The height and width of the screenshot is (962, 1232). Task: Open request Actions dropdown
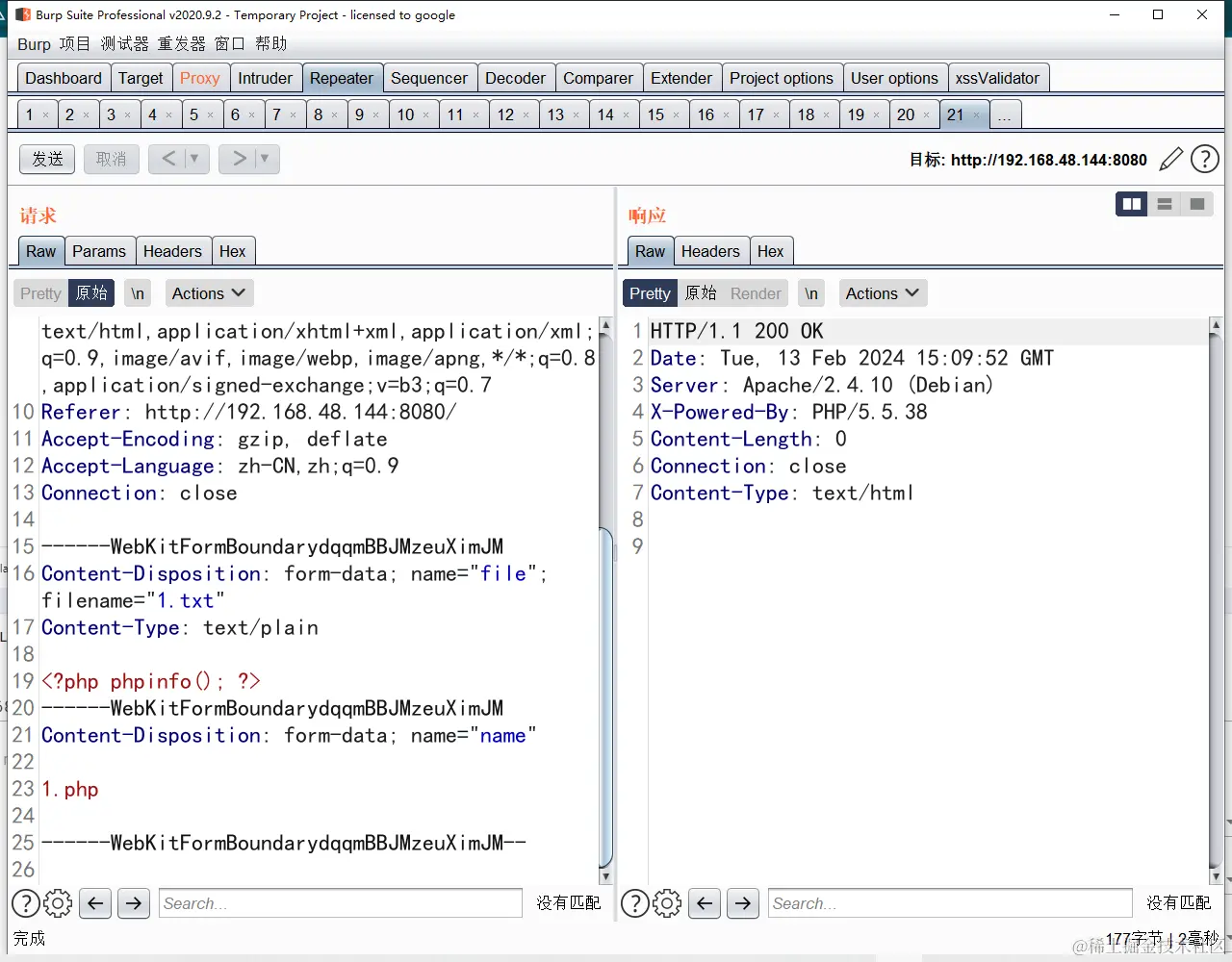pyautogui.click(x=209, y=293)
